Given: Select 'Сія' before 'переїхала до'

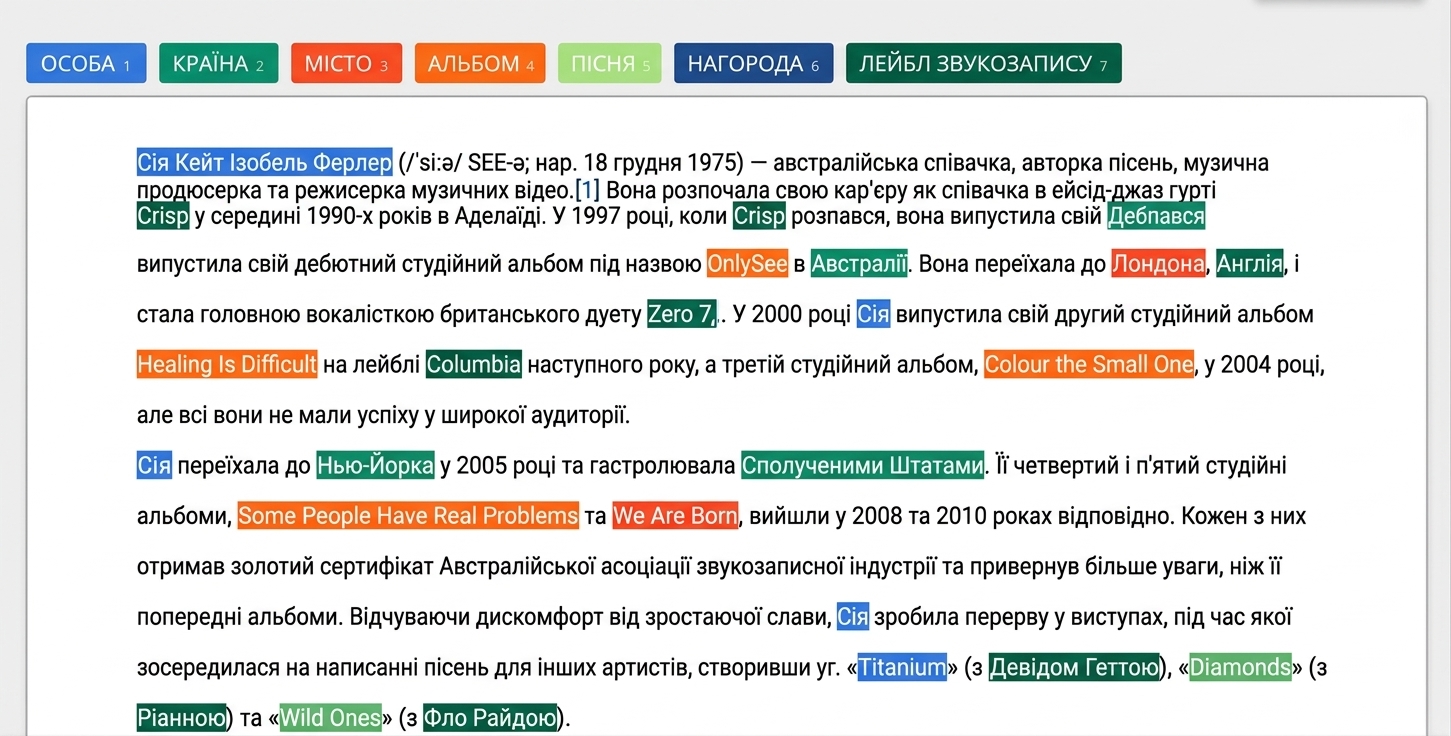Looking at the screenshot, I should pos(154,465).
